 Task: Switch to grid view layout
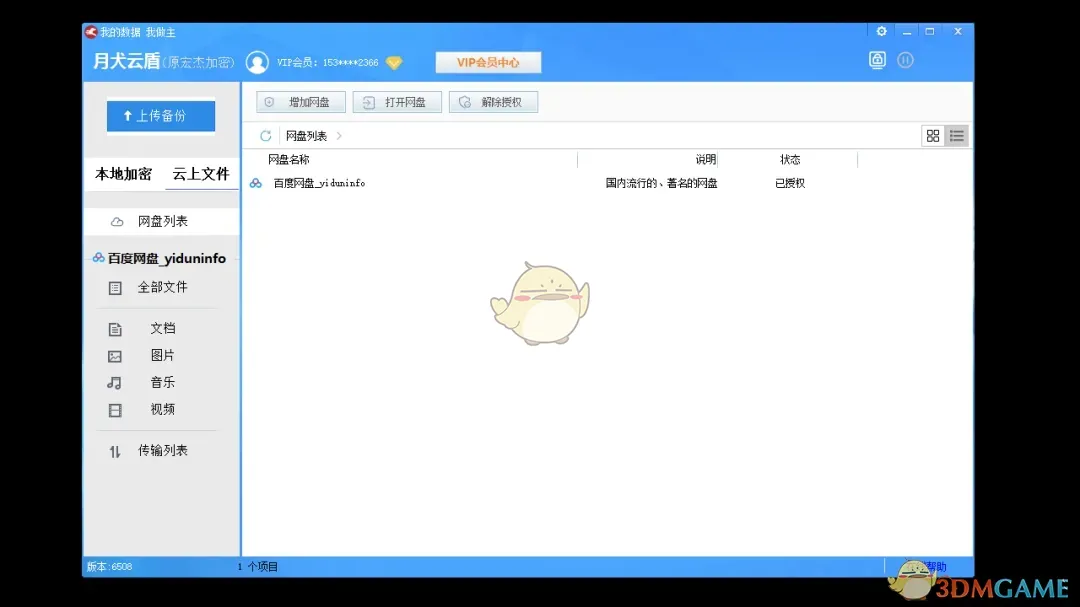point(932,135)
